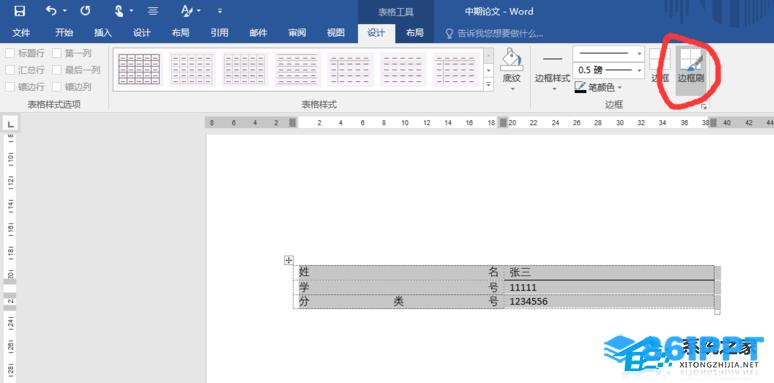Enable the Header Row (标题行) checkbox

click(10, 53)
